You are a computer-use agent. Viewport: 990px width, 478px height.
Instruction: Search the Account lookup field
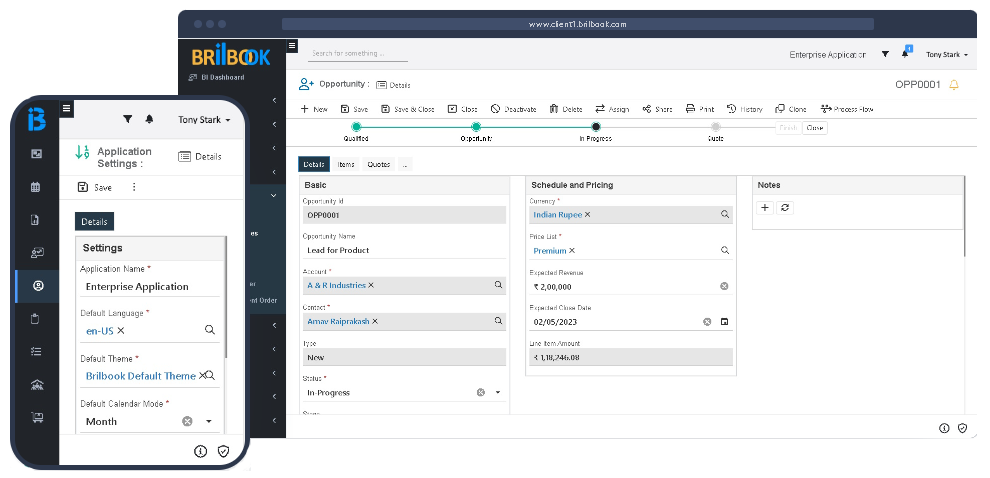point(498,285)
